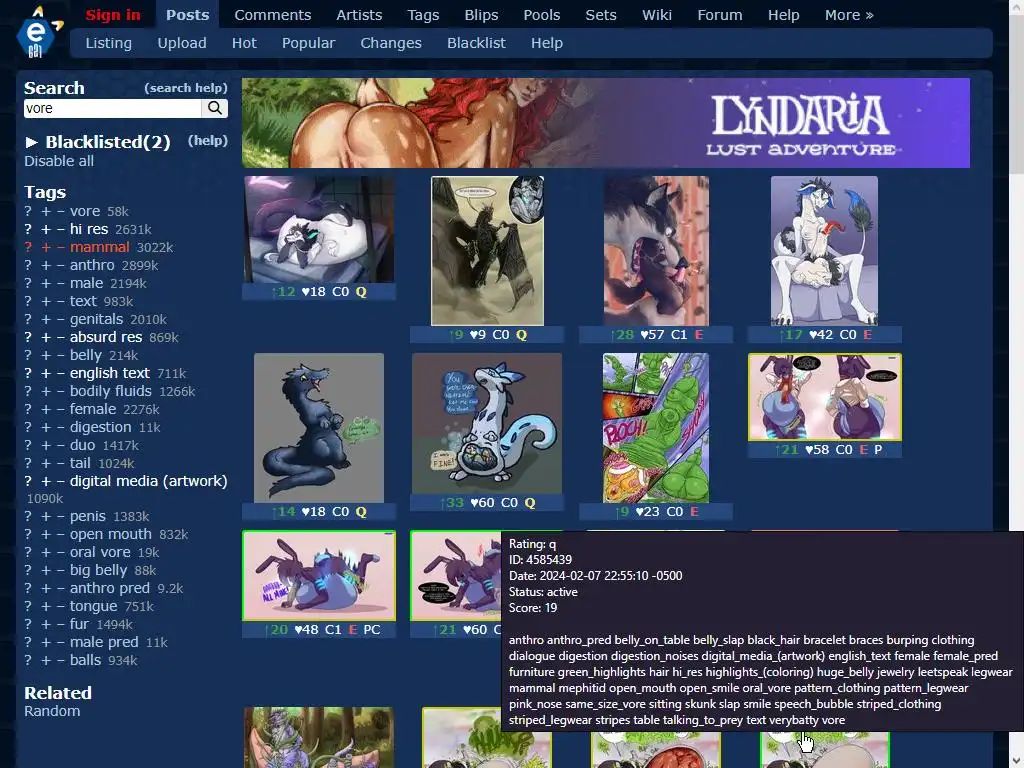This screenshot has height=768, width=1024.
Task: Open the Blacklist submenu link
Action: [x=476, y=43]
